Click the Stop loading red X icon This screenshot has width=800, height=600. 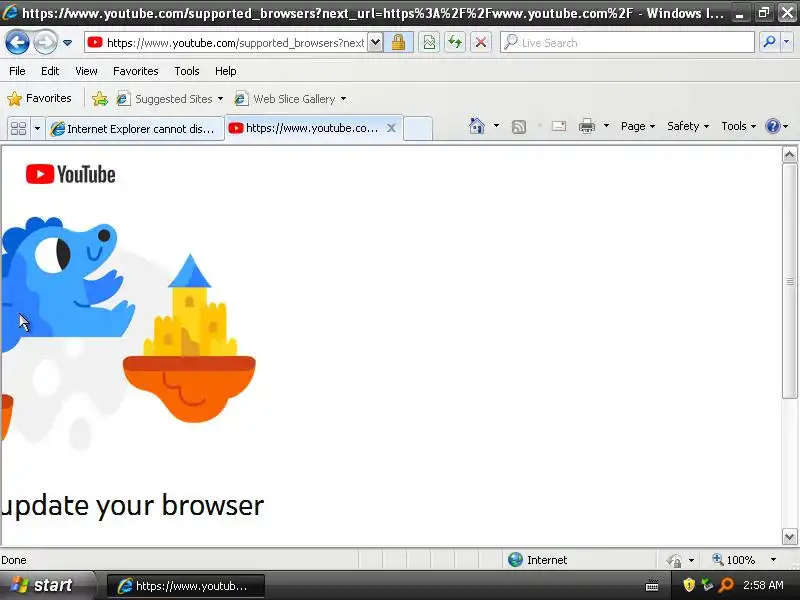coord(481,42)
